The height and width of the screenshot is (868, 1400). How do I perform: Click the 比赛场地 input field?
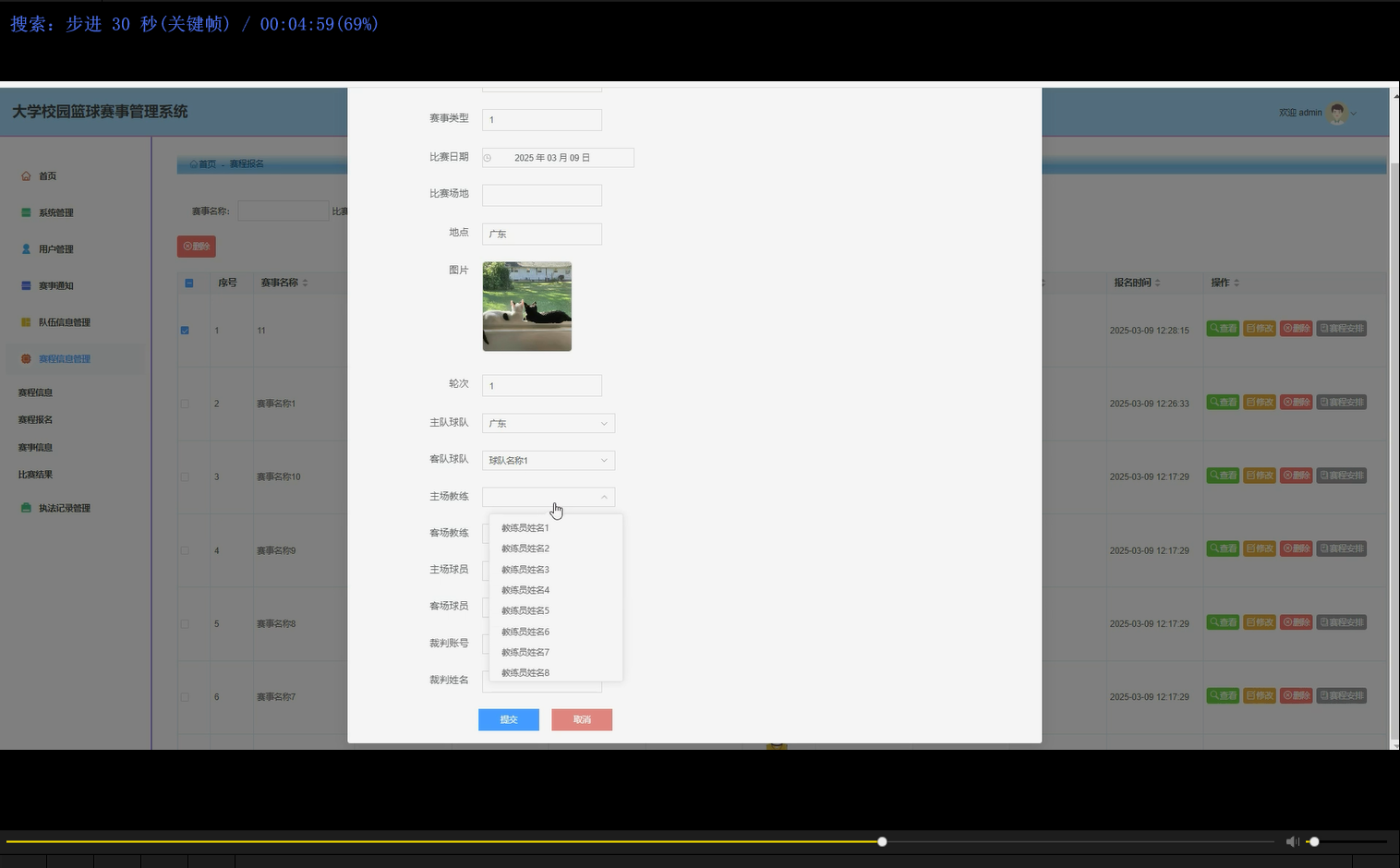pos(542,195)
